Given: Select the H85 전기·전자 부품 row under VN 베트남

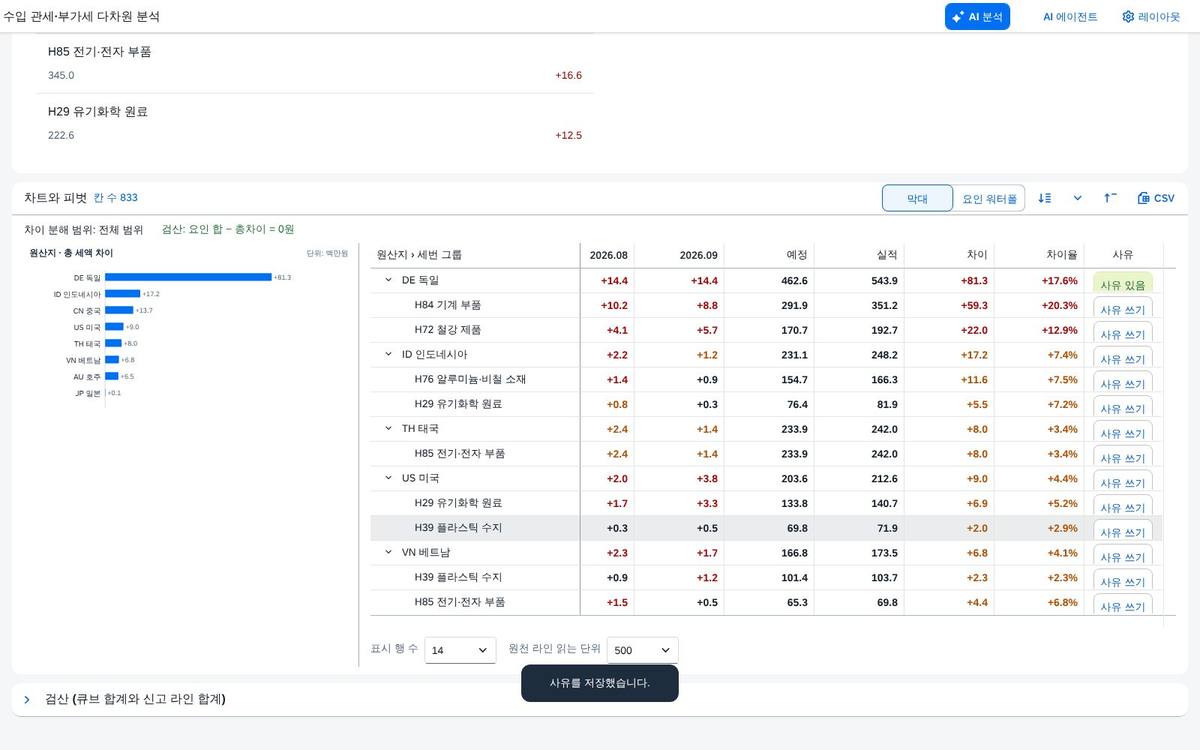Looking at the screenshot, I should coord(766,602).
